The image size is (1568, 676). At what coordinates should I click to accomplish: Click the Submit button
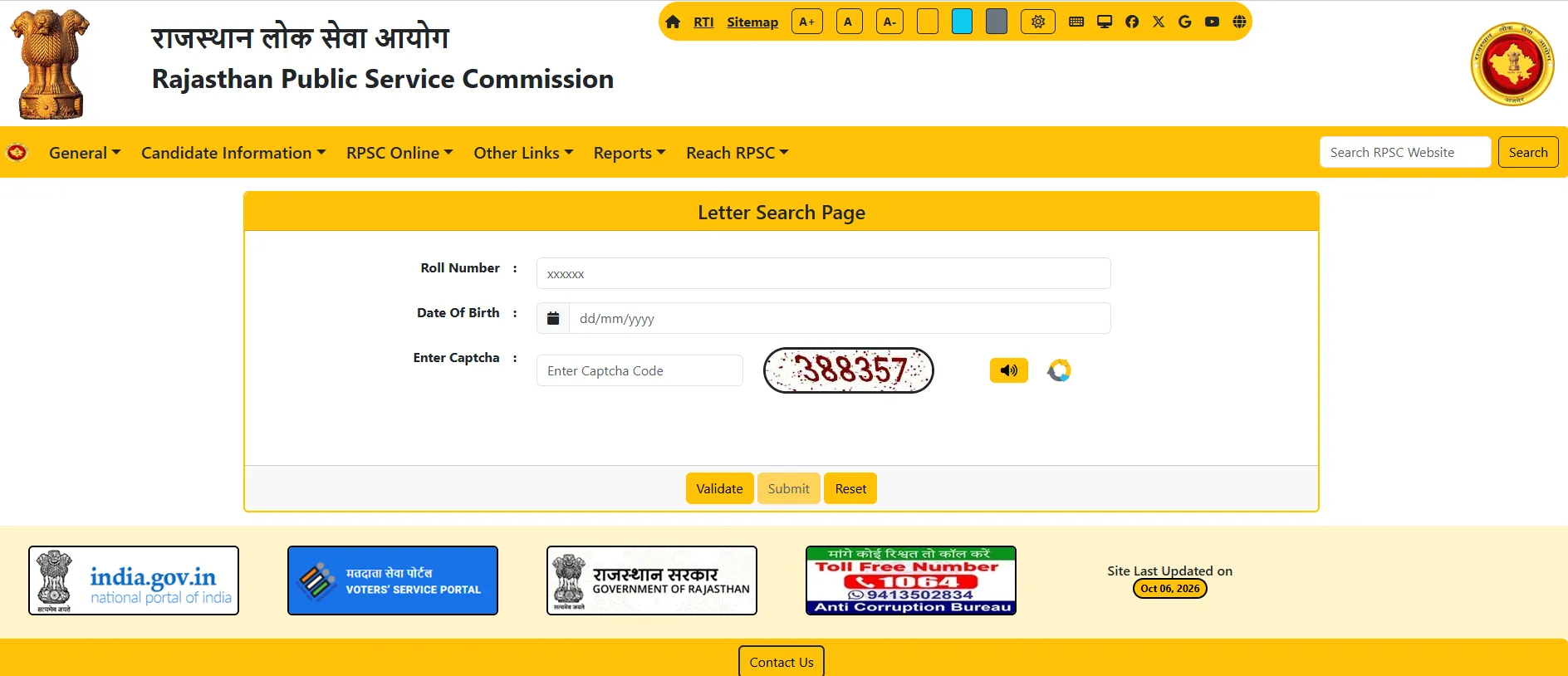pos(789,488)
